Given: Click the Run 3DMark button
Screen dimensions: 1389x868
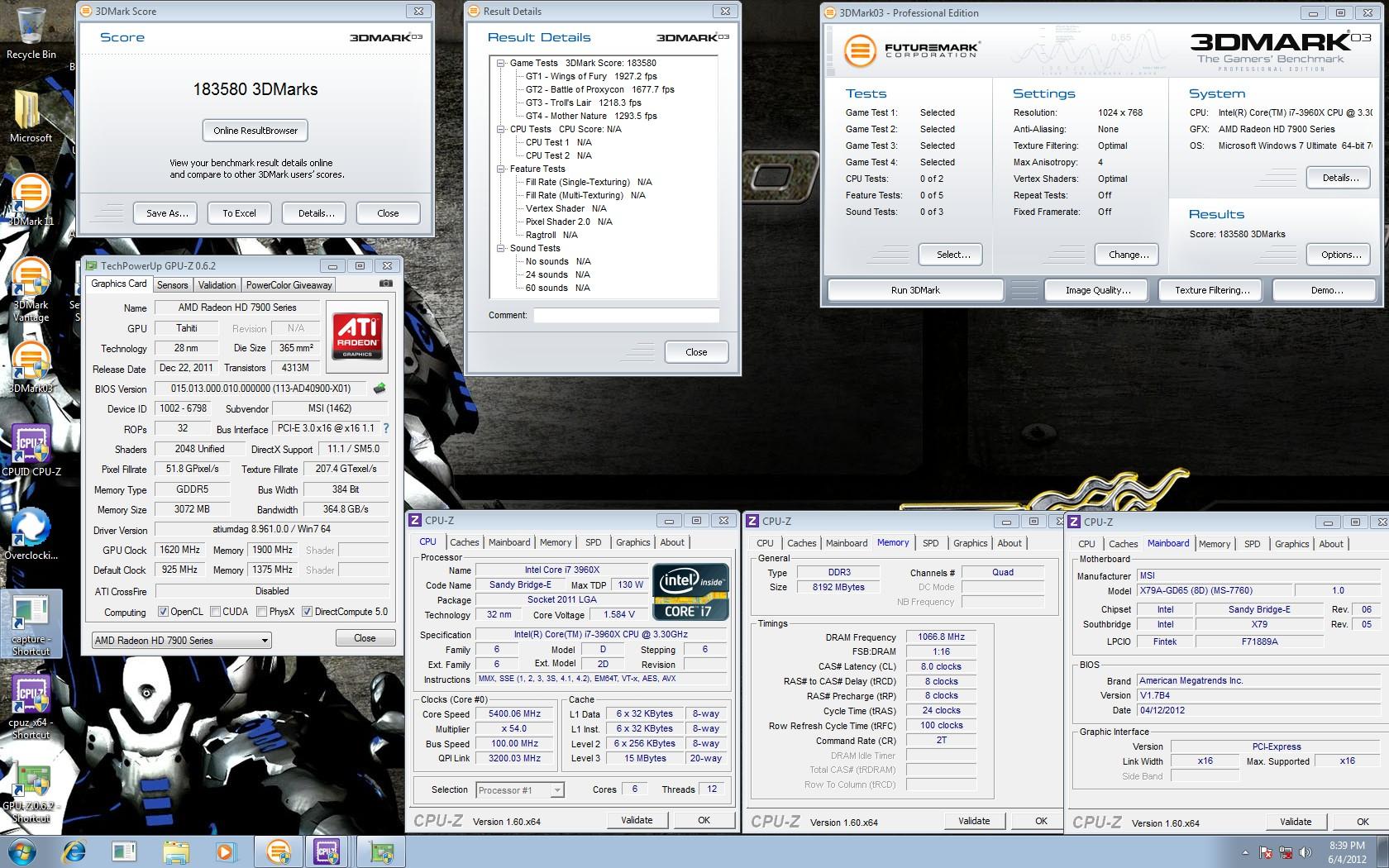Looking at the screenshot, I should 915,290.
